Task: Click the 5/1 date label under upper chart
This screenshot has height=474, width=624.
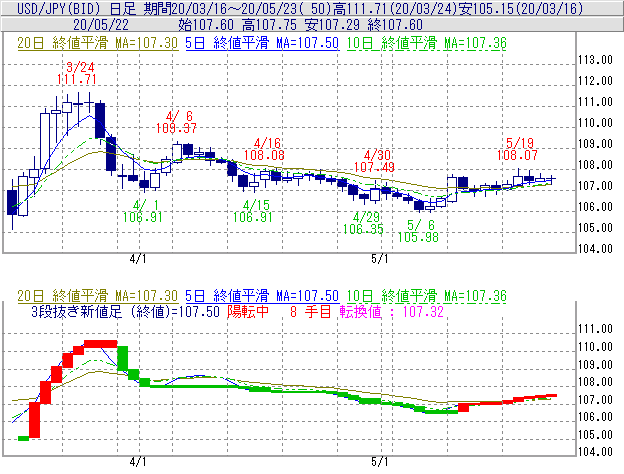Action: tap(380, 259)
